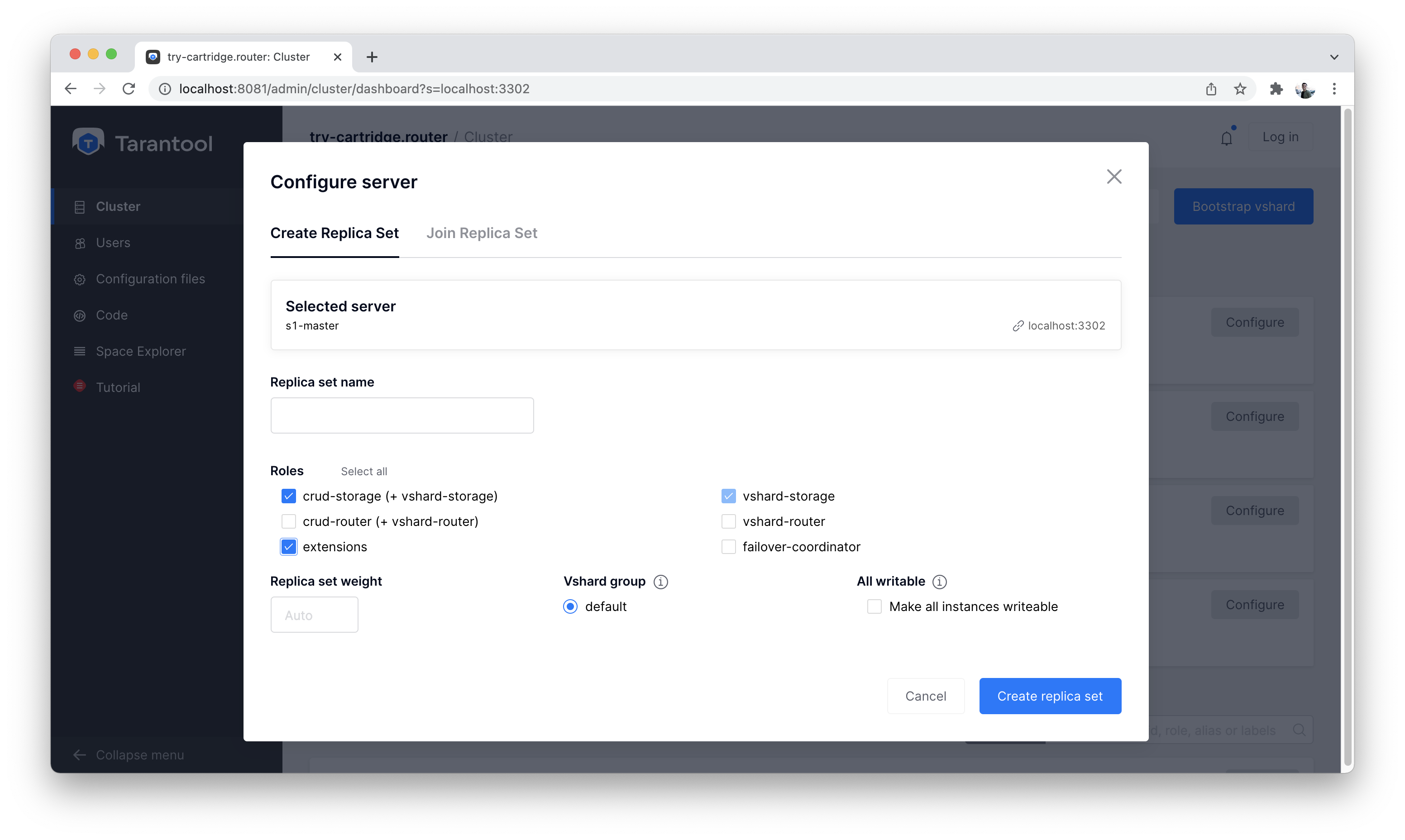This screenshot has width=1405, height=840.
Task: Open browser profile avatar
Action: coord(1305,89)
